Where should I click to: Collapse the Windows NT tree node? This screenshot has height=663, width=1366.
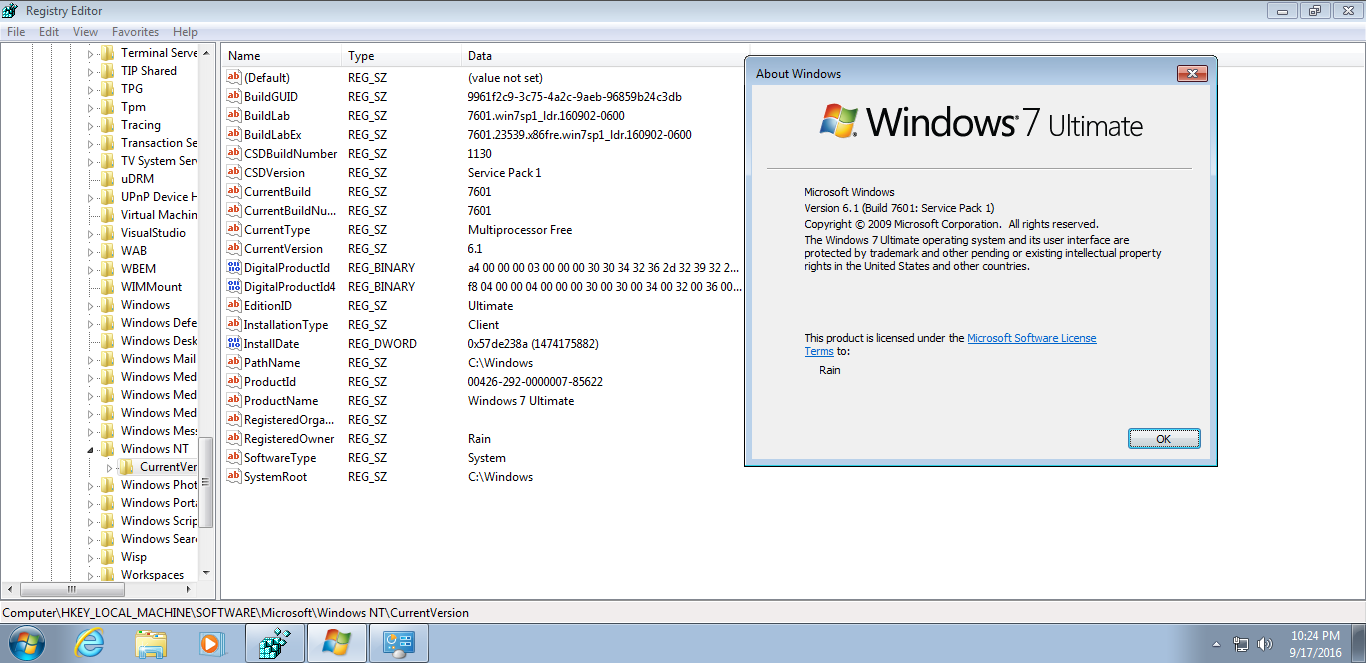click(x=90, y=449)
